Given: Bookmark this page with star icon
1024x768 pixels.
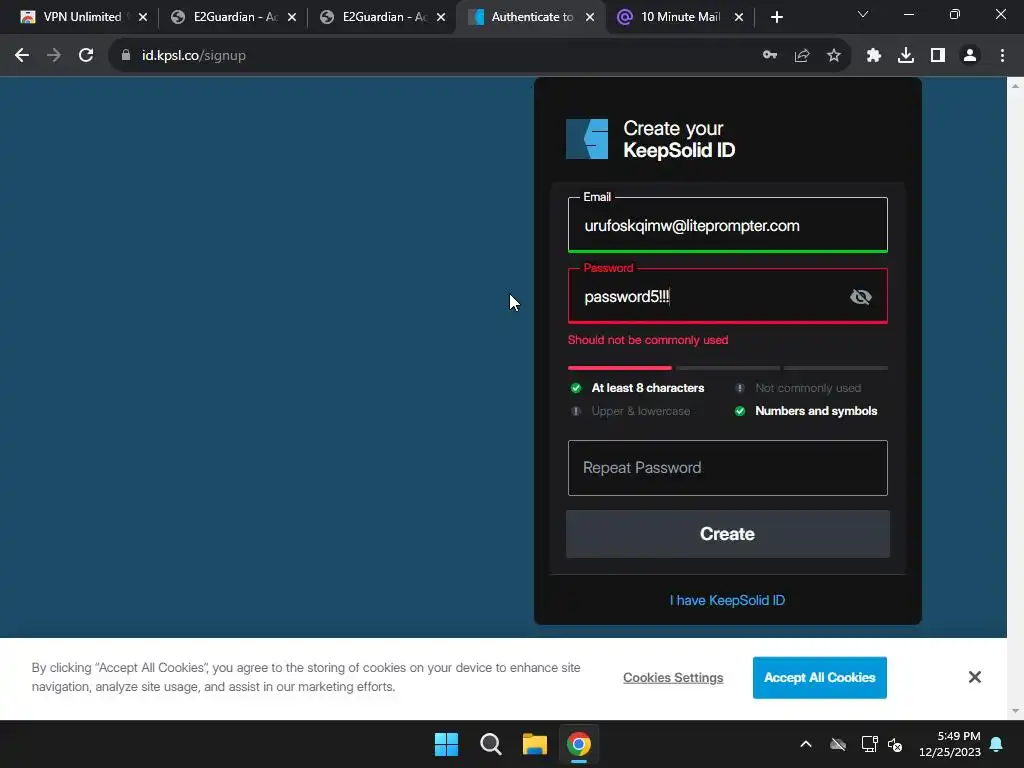Looking at the screenshot, I should click(834, 56).
